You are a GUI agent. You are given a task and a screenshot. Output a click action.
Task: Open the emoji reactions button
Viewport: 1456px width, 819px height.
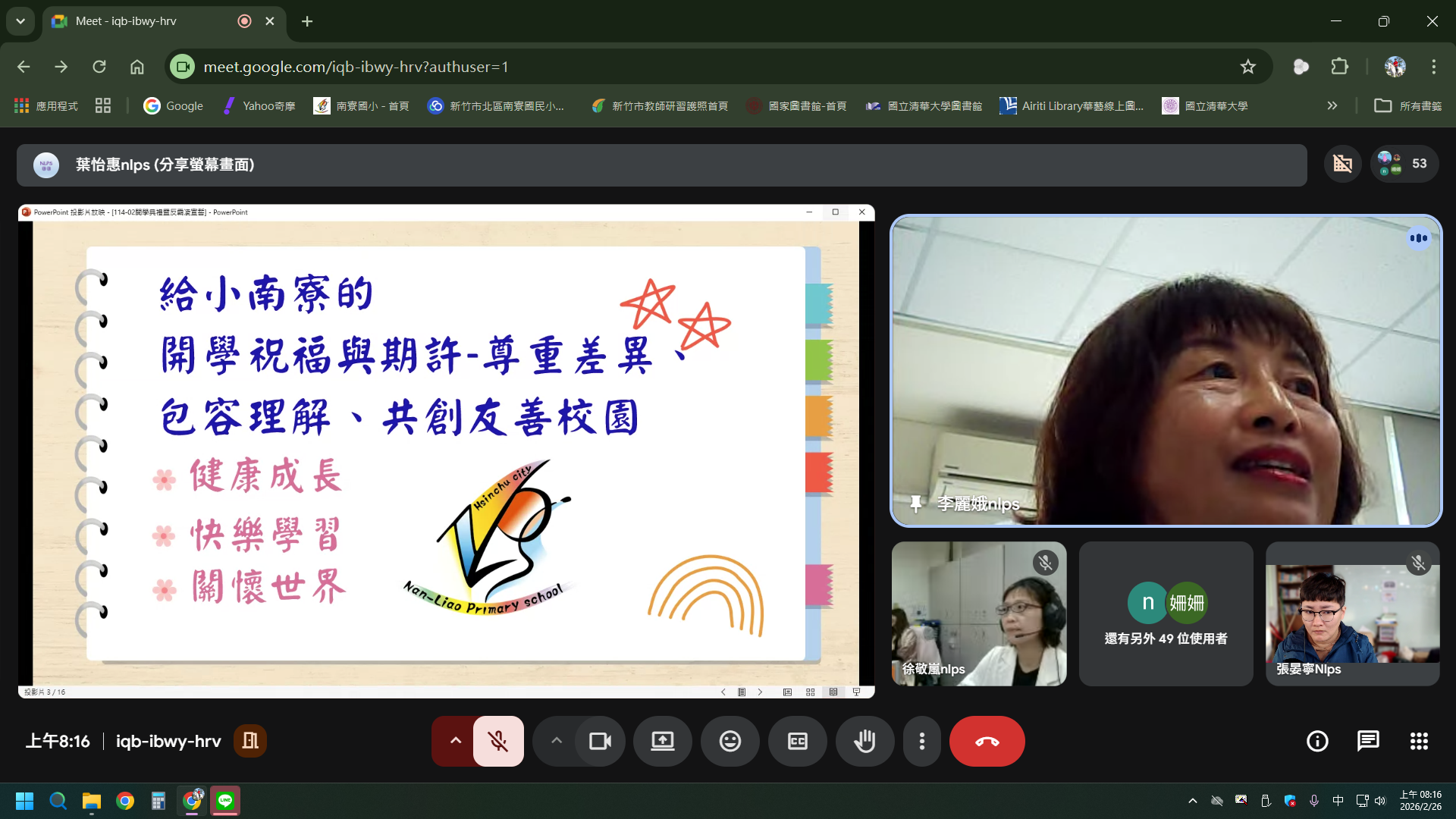pos(730,741)
